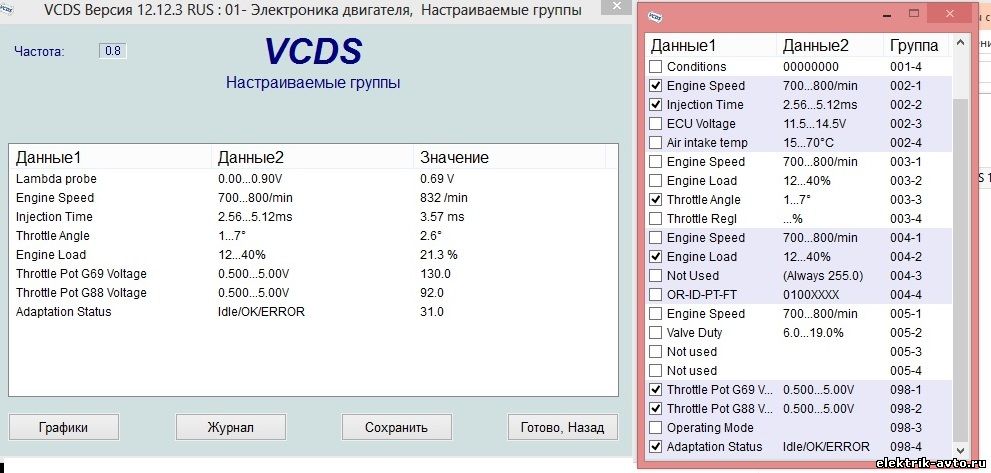Untick Engine Load 004-2 checkbox
This screenshot has height=473, width=991.
pyautogui.click(x=656, y=257)
